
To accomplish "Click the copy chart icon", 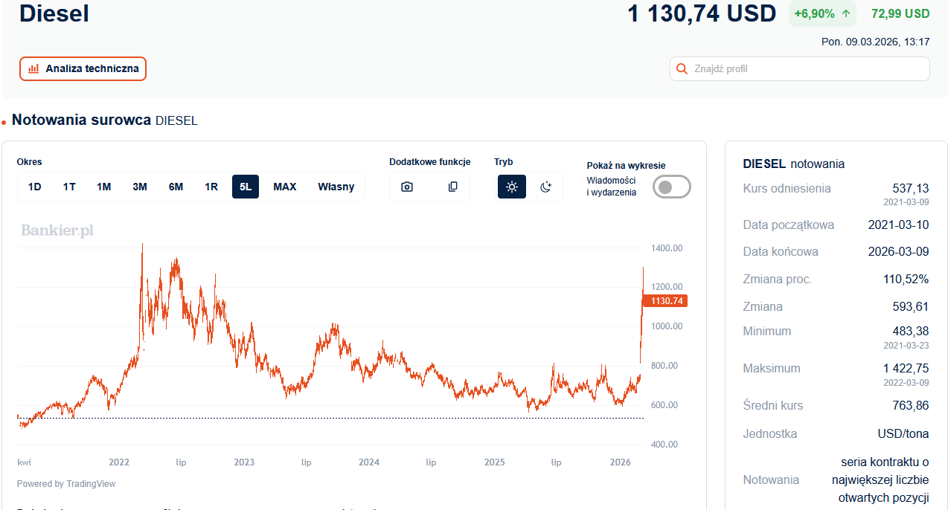I will (x=453, y=187).
